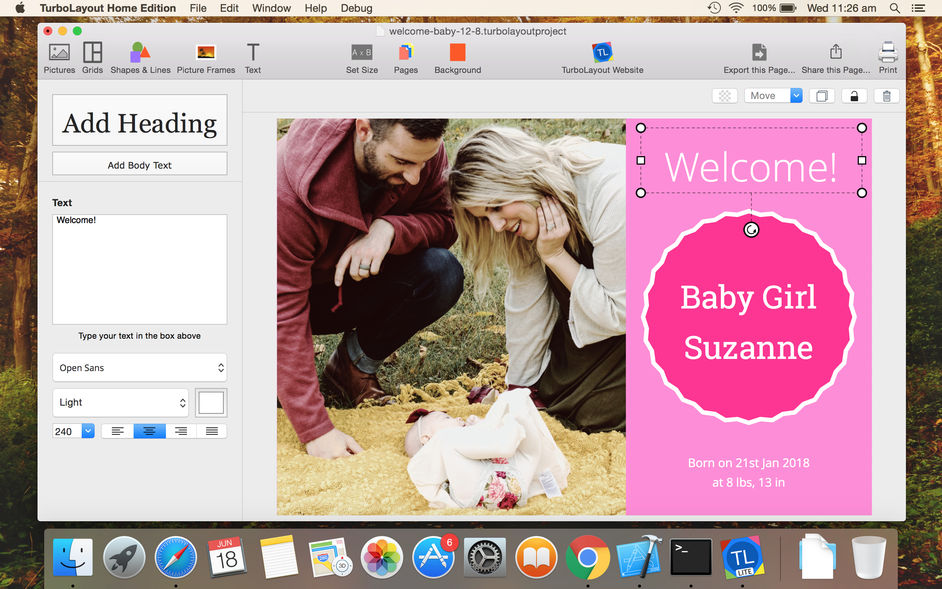Open Shapes & Lines tool

click(141, 58)
